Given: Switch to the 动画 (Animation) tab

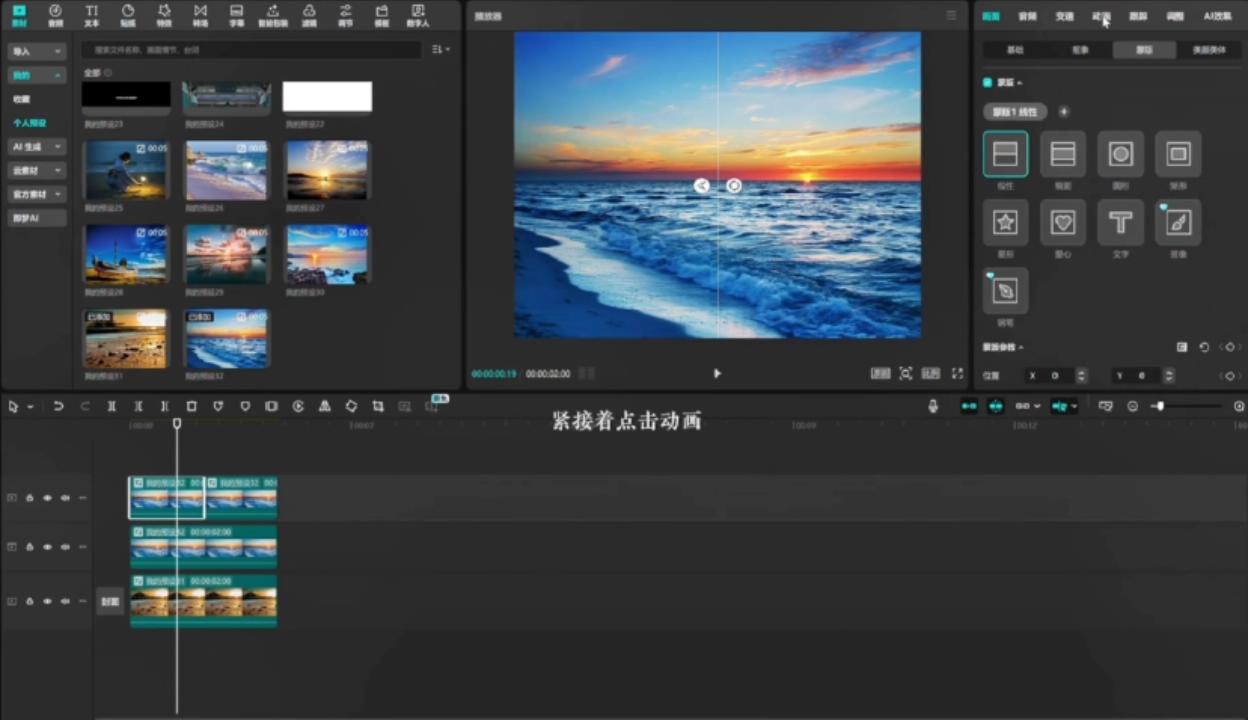Looking at the screenshot, I should (x=1100, y=16).
